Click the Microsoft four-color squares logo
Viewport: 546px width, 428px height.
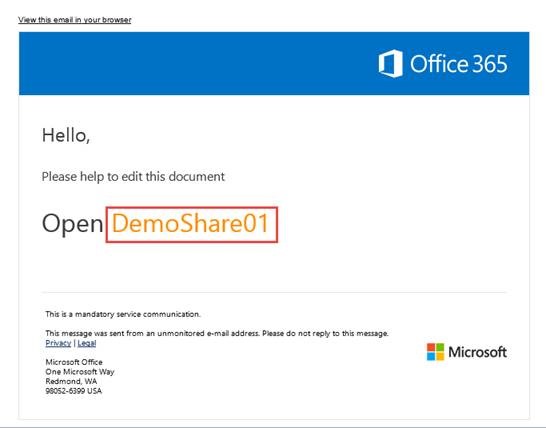coord(436,352)
